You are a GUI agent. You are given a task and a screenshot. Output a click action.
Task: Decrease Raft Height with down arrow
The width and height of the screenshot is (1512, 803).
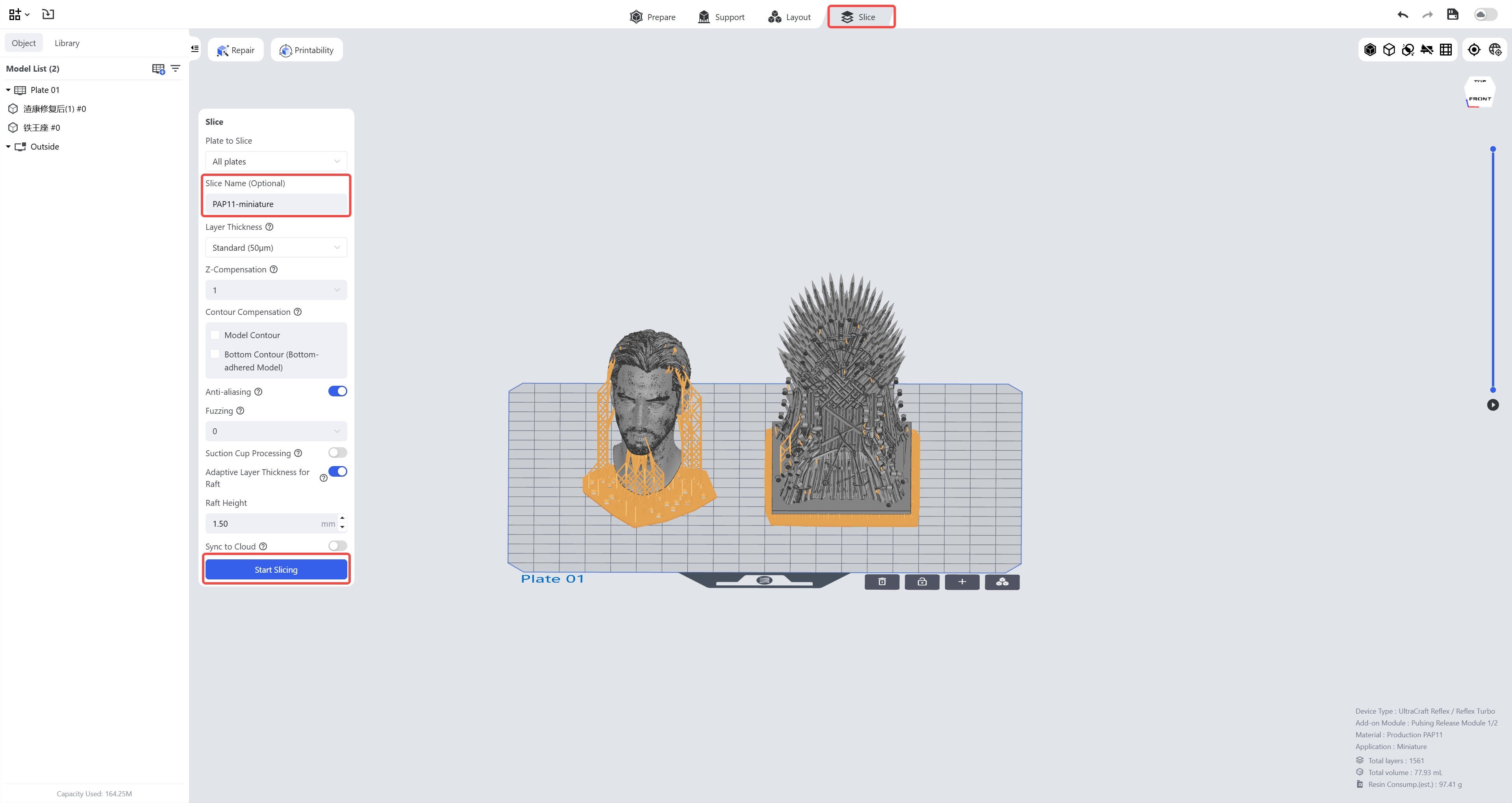click(x=342, y=528)
